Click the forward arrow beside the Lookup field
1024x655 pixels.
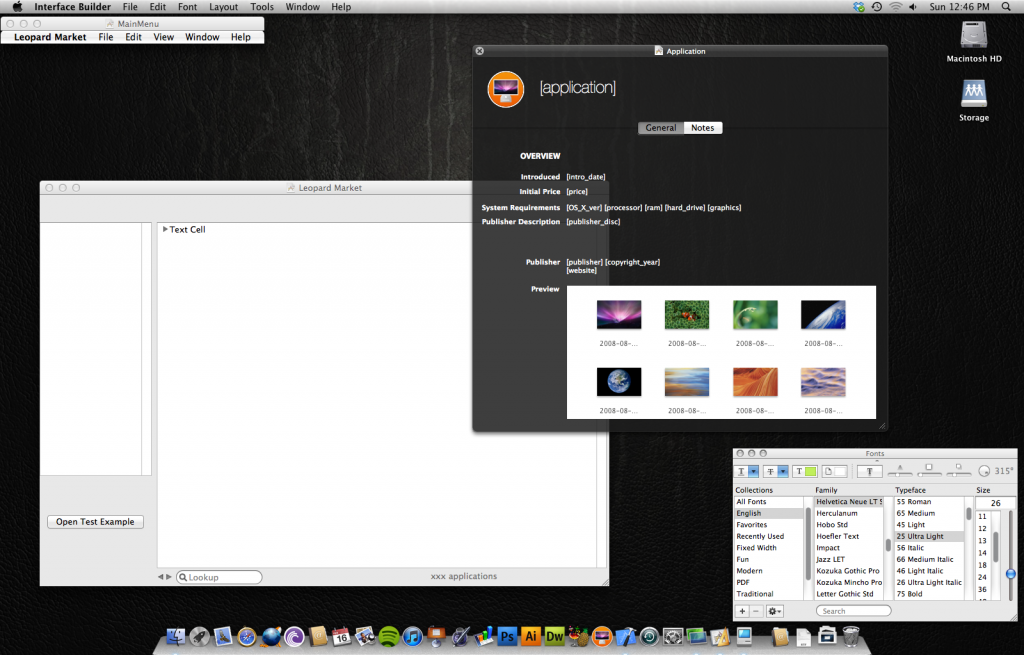pyautogui.click(x=168, y=577)
